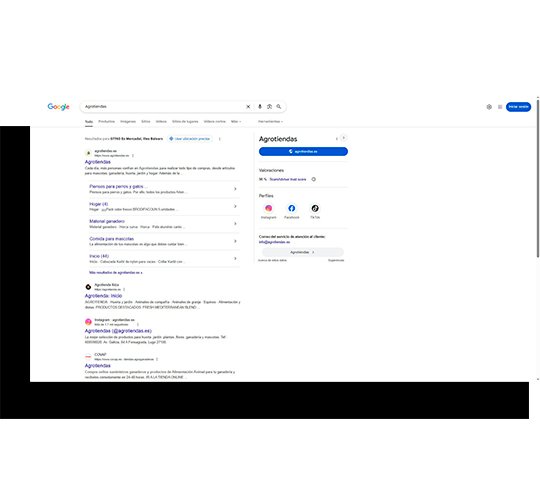Open Google settings gear icon
Image resolution: width=540 pixels, height=500 pixels.
(489, 107)
